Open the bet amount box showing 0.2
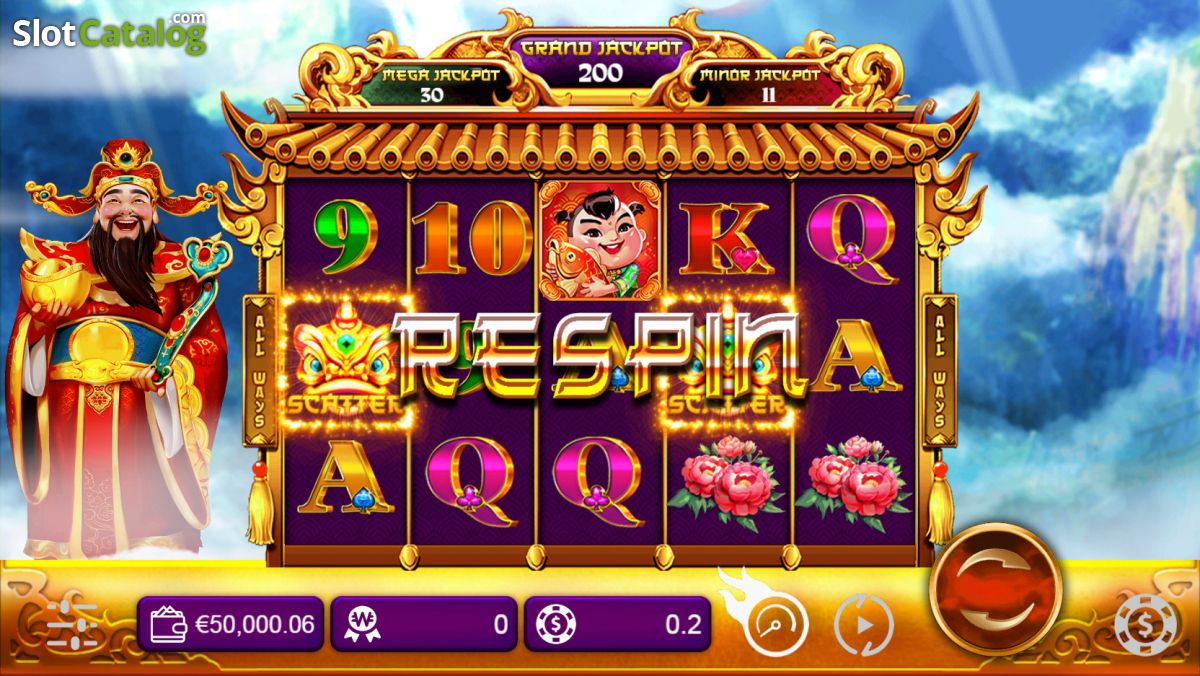The width and height of the screenshot is (1200, 676). (x=617, y=625)
